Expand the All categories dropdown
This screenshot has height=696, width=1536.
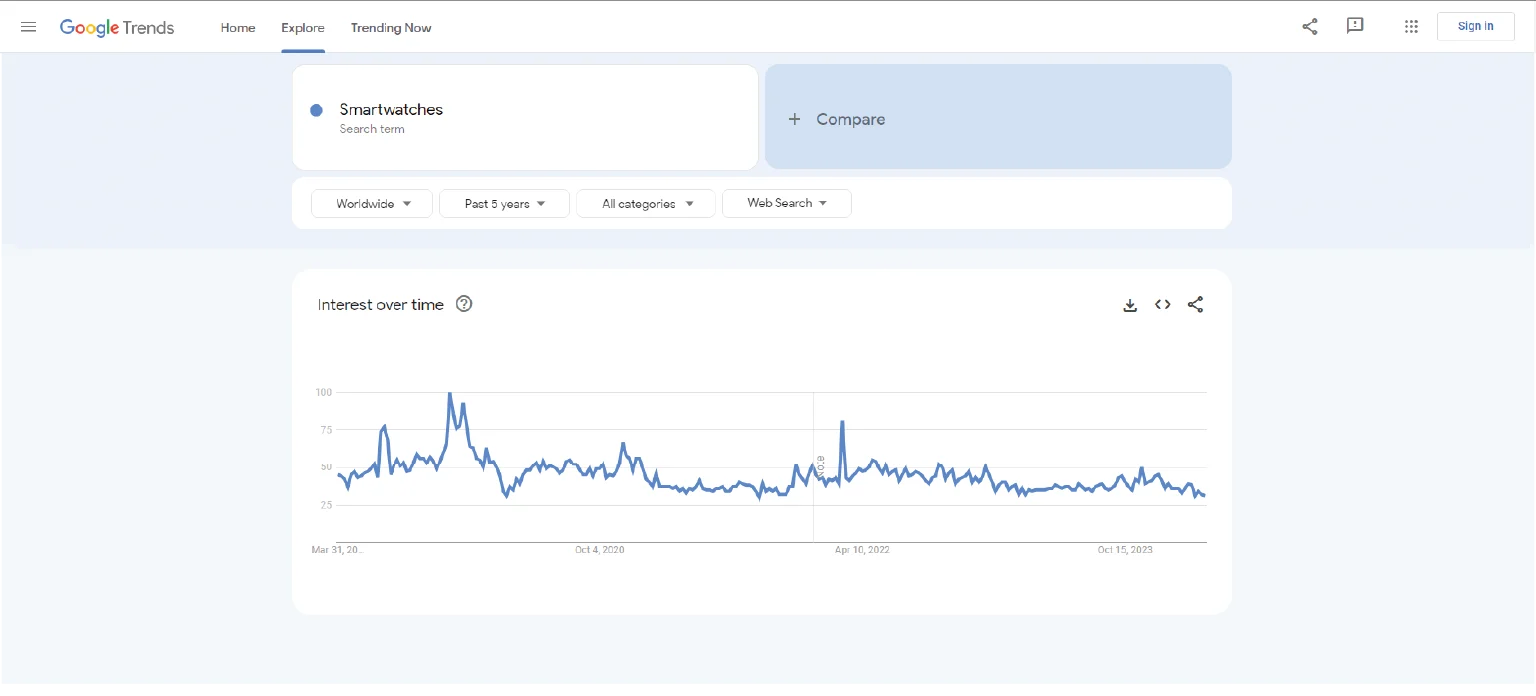tap(646, 204)
